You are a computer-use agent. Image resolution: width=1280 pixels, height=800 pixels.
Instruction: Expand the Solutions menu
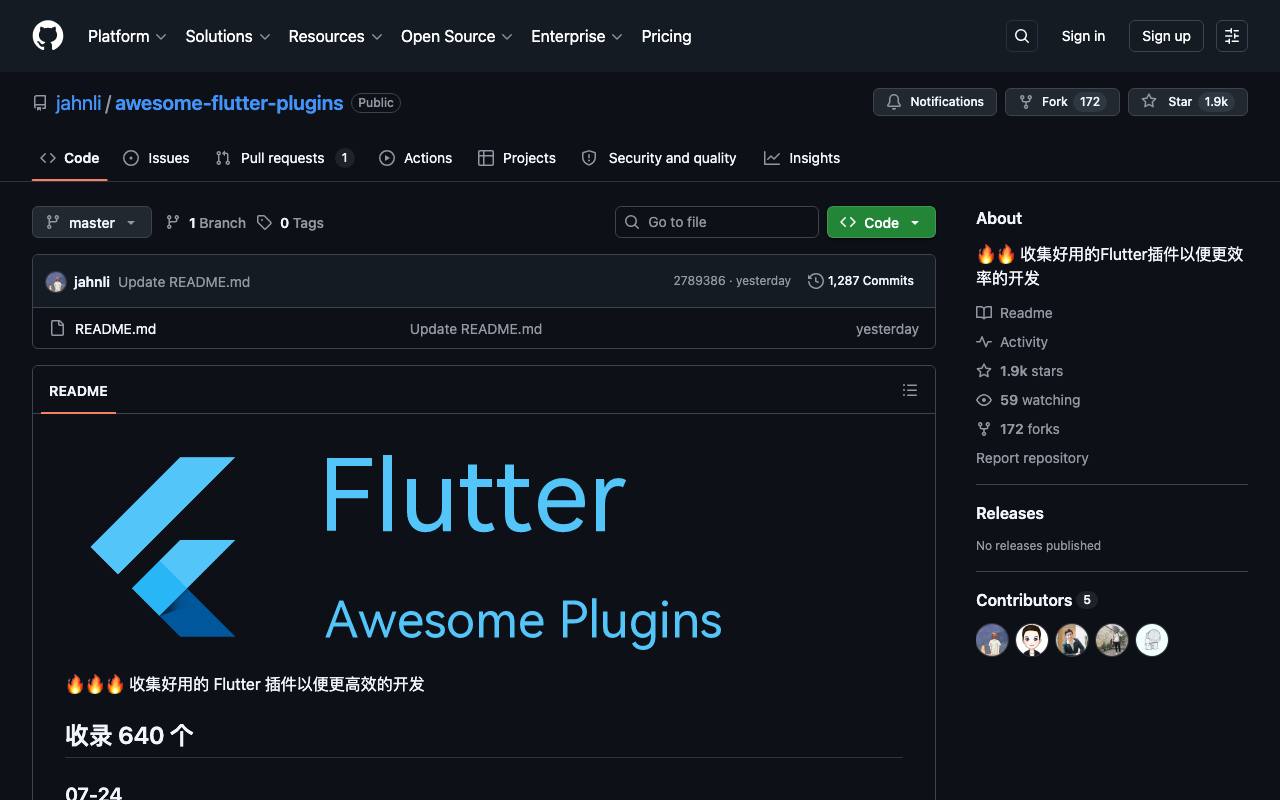tap(228, 36)
